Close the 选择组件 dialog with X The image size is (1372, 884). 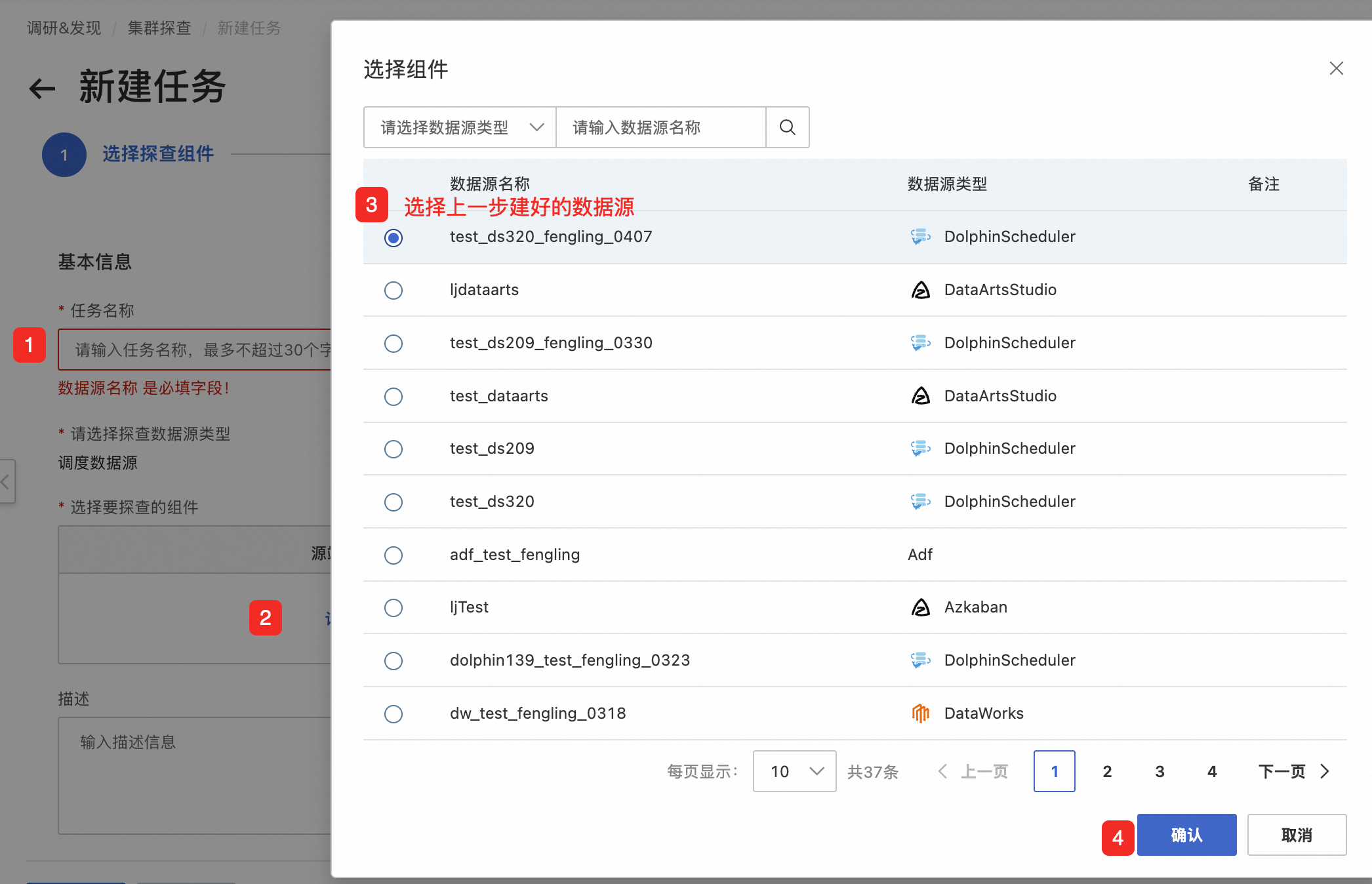pyautogui.click(x=1336, y=68)
